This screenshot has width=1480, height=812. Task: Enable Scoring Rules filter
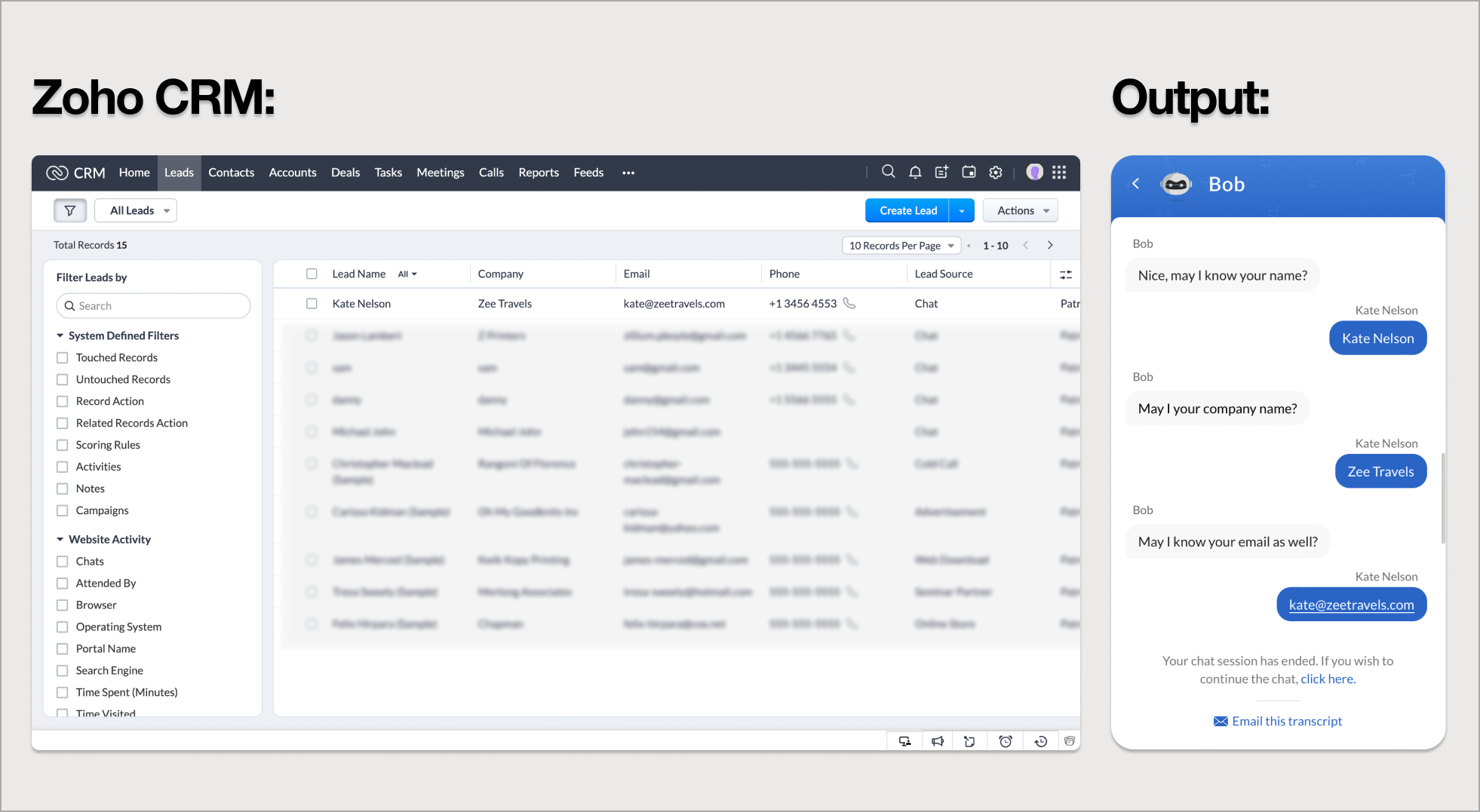(63, 445)
